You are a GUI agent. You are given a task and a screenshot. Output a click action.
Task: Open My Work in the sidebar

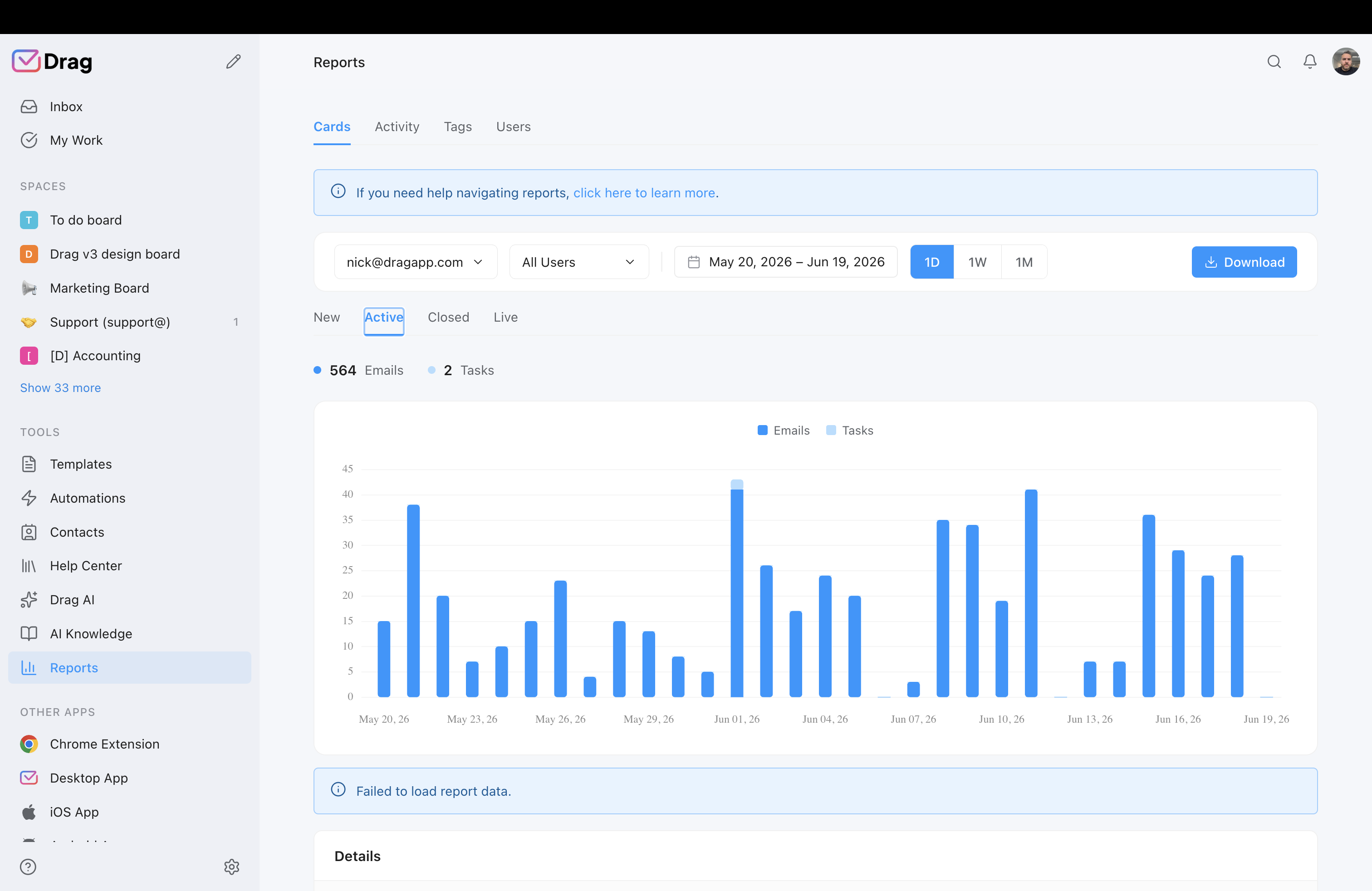point(130,140)
